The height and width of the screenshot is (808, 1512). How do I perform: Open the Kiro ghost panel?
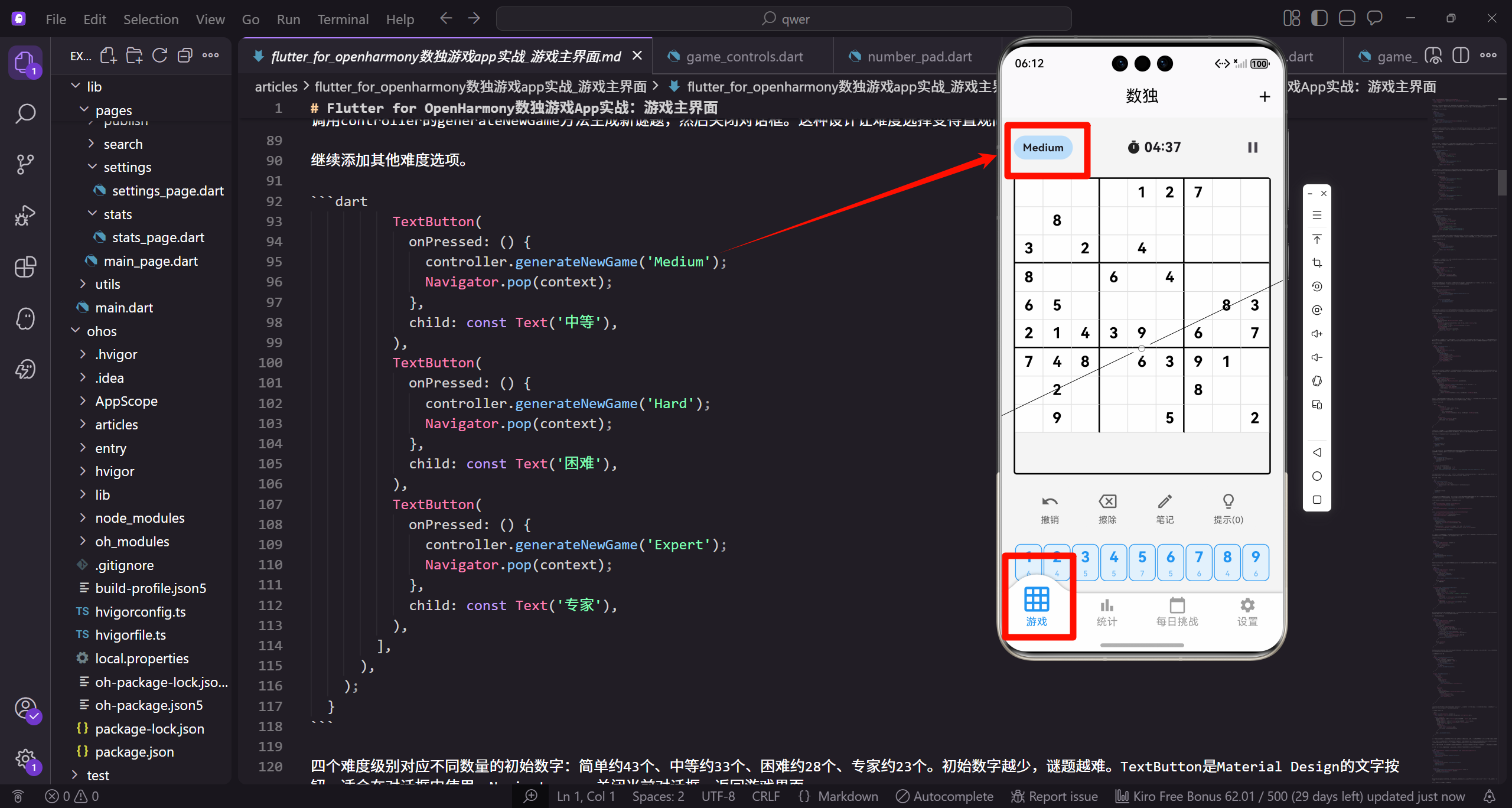(25, 318)
